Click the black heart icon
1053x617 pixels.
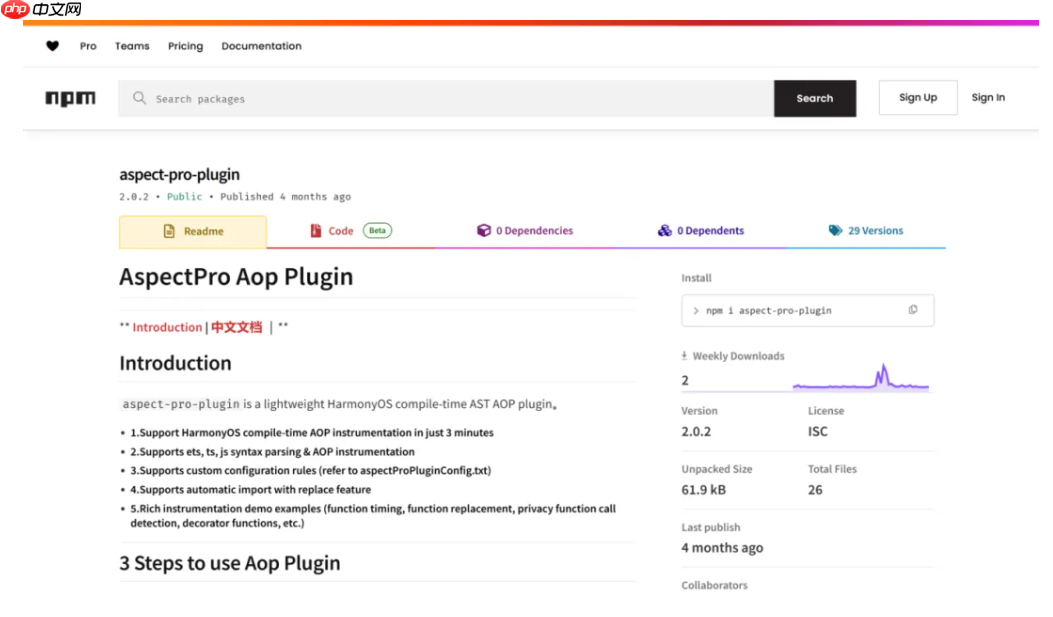(x=53, y=46)
